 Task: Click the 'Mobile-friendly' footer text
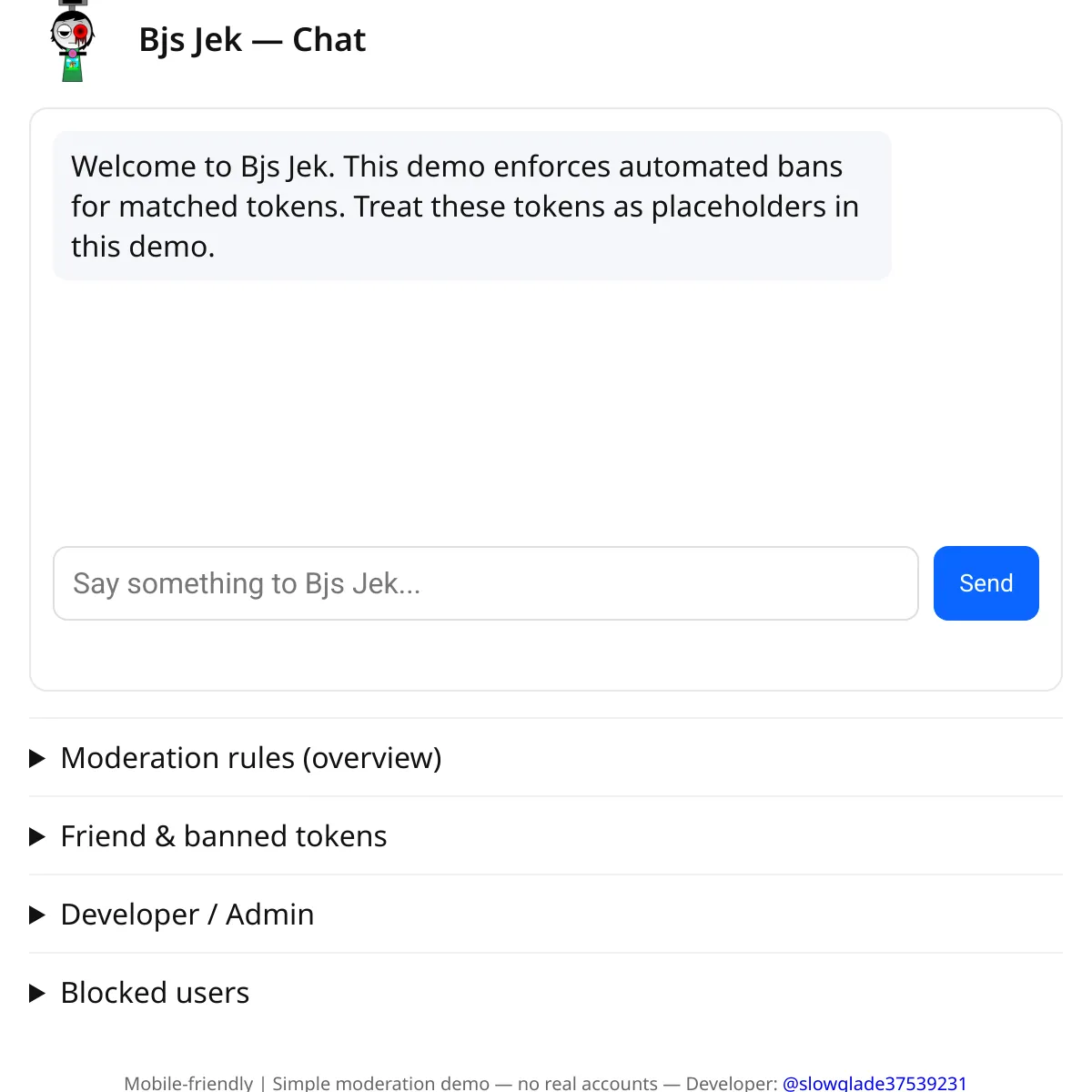click(188, 1083)
